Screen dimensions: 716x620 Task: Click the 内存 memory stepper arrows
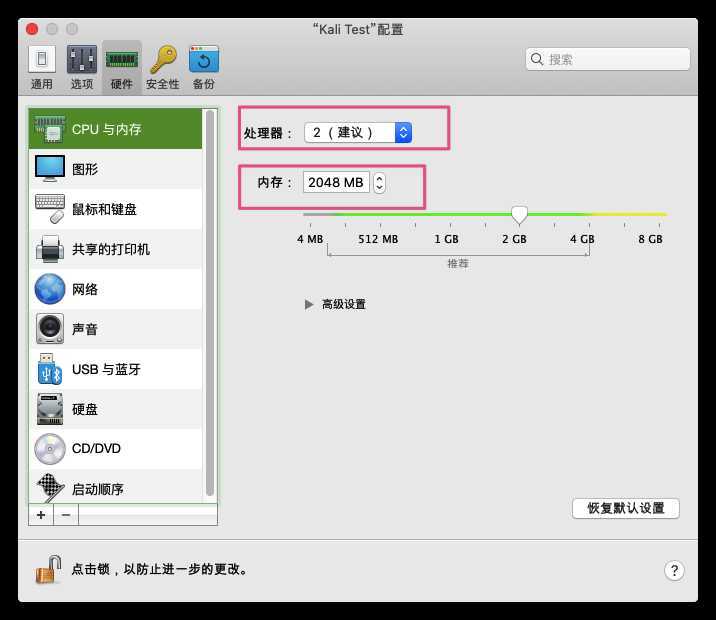379,182
